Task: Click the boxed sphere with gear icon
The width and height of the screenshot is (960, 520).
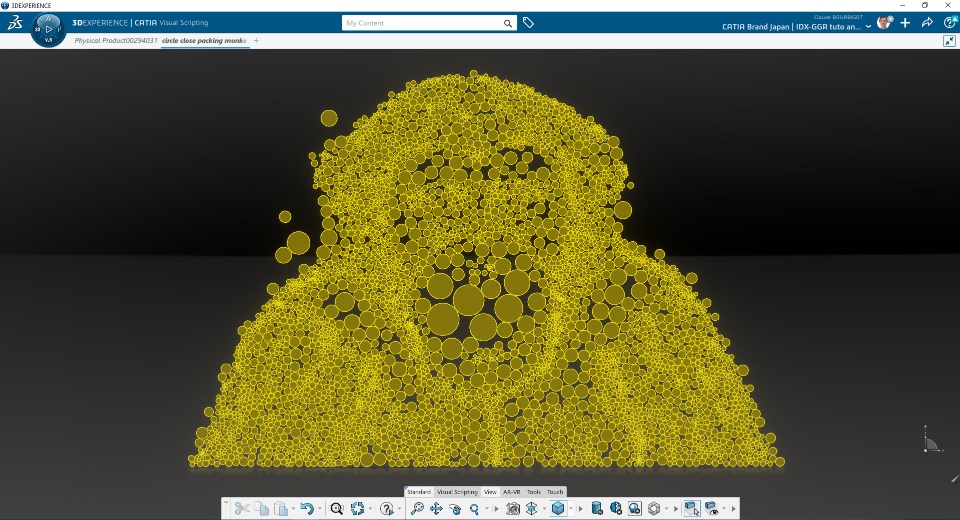Action: click(x=635, y=508)
